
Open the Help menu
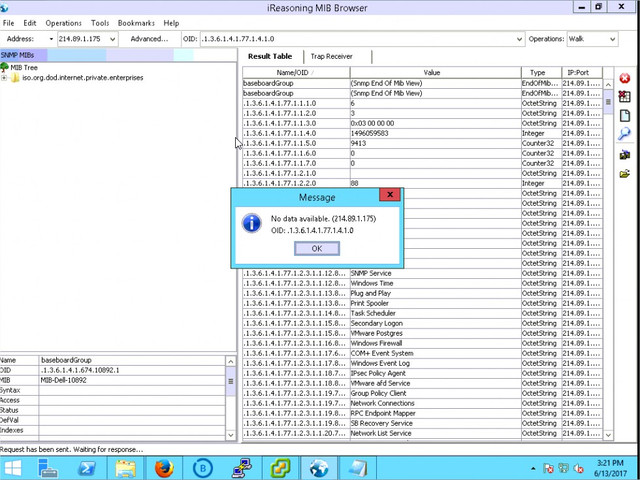[171, 23]
